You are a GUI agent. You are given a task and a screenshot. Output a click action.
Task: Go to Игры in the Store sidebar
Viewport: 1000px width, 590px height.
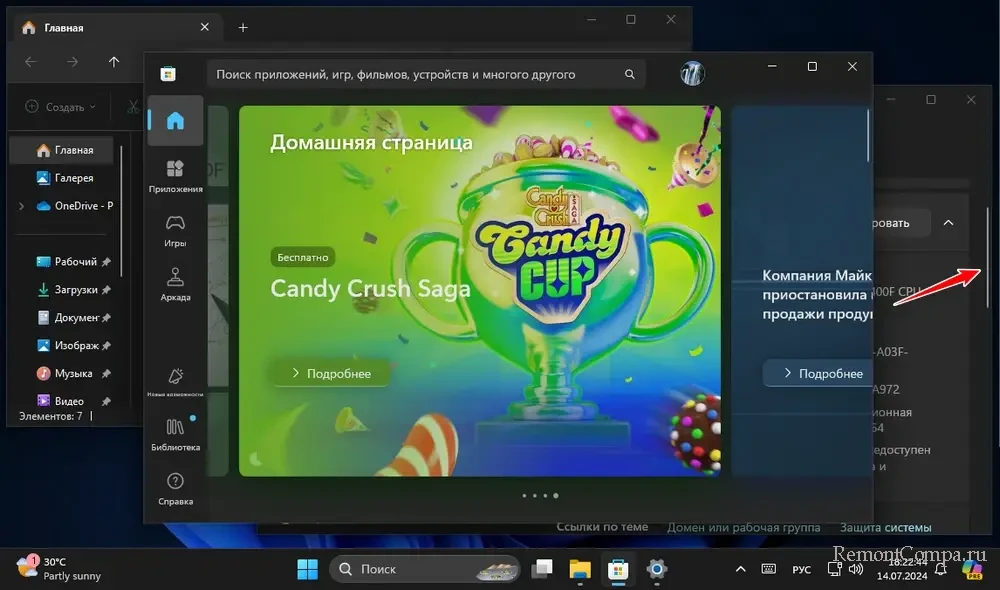pos(175,230)
